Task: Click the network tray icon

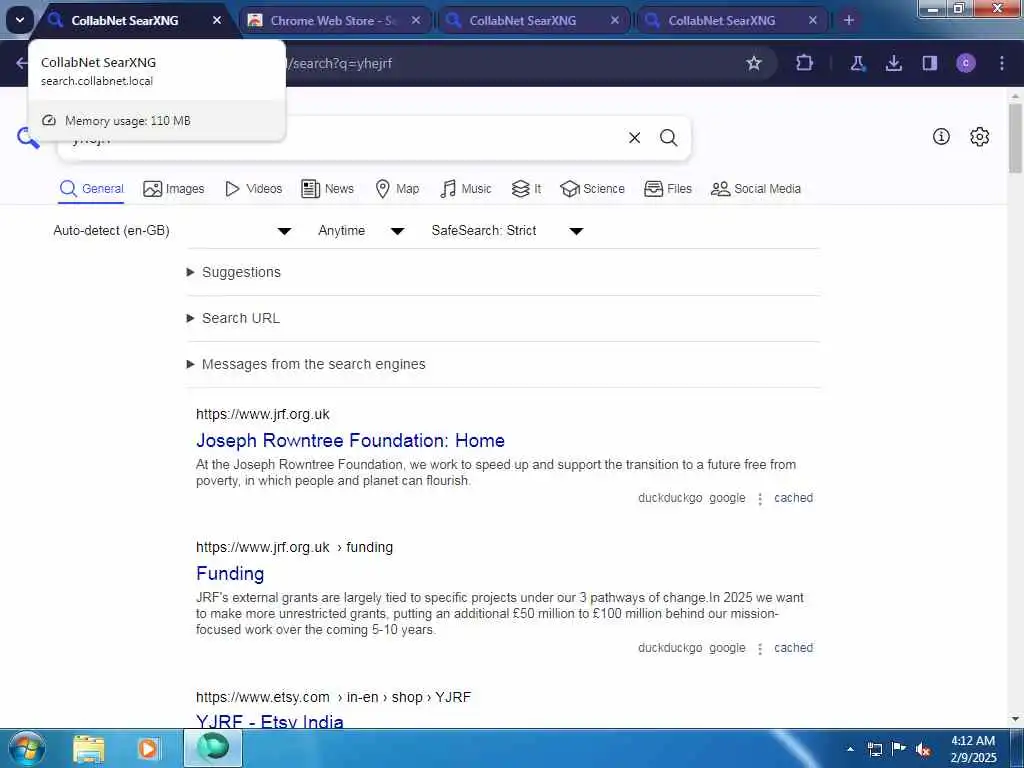Action: coord(875,749)
